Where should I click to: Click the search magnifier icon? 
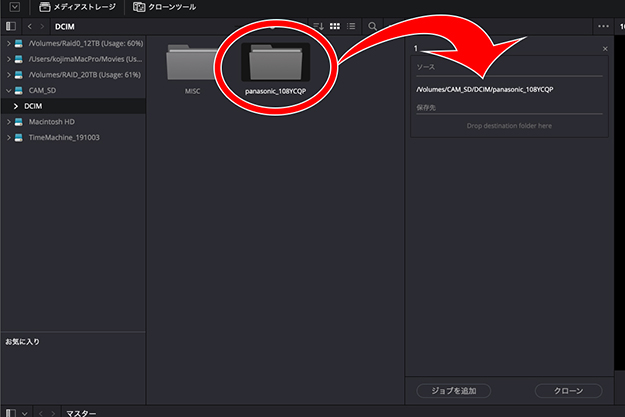point(372,25)
